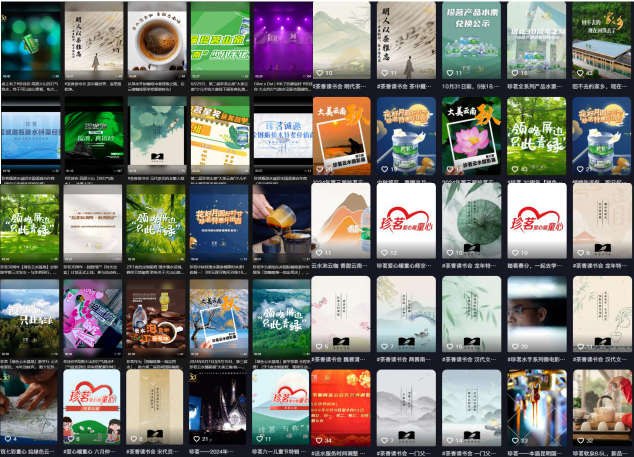Click the heart on the night building video
Viewport: 634px width, 457px height.
pos(197,439)
